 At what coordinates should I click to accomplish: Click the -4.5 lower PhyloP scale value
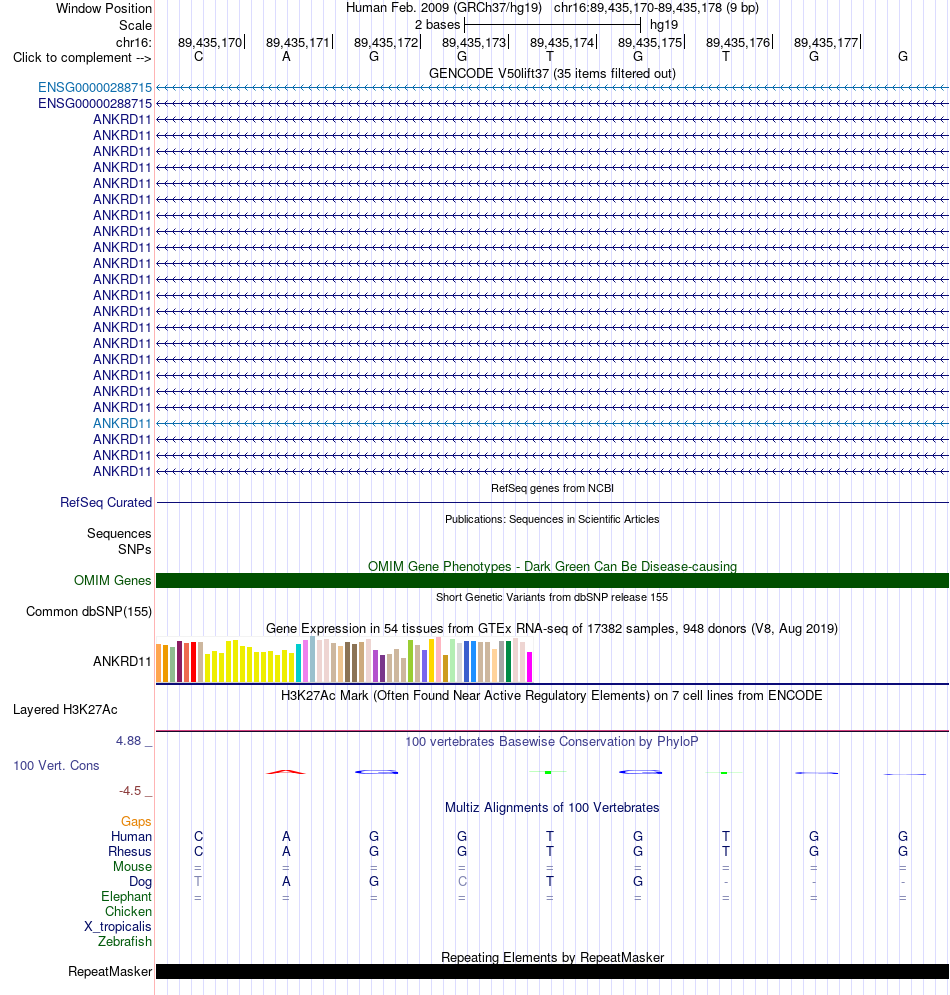coord(130,791)
